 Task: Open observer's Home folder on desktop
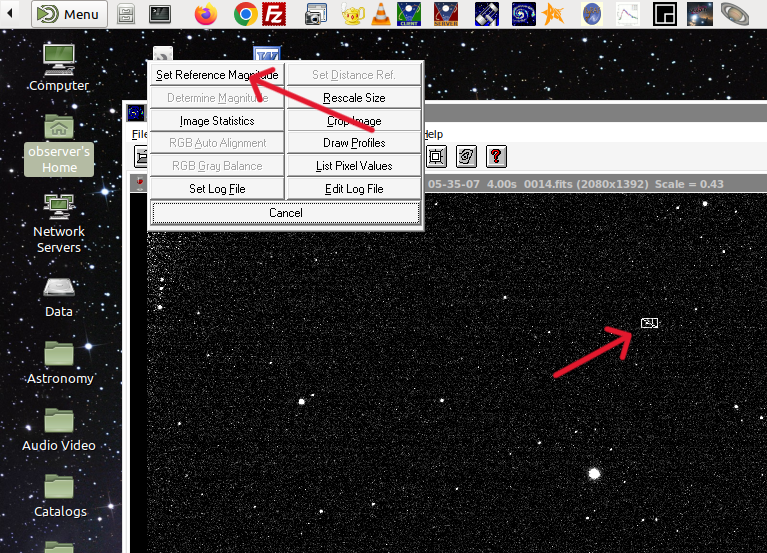tap(59, 145)
